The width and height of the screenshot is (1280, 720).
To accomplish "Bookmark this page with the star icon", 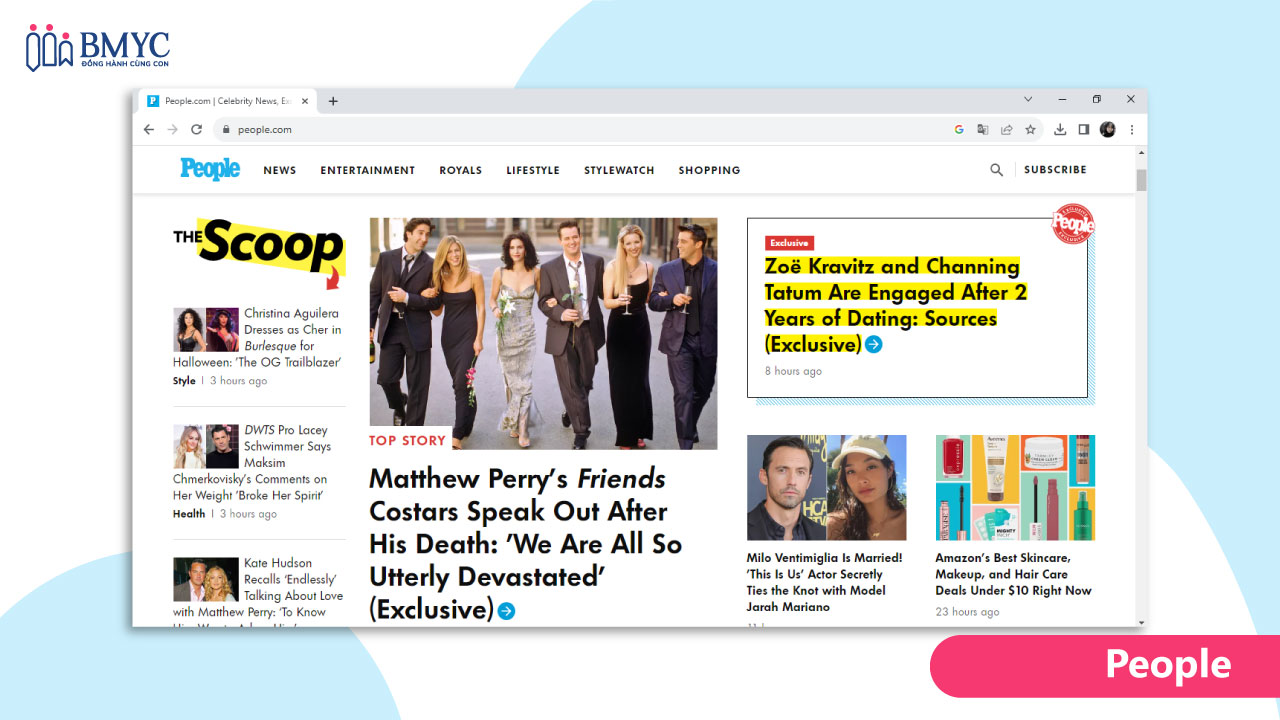I will pos(1030,129).
